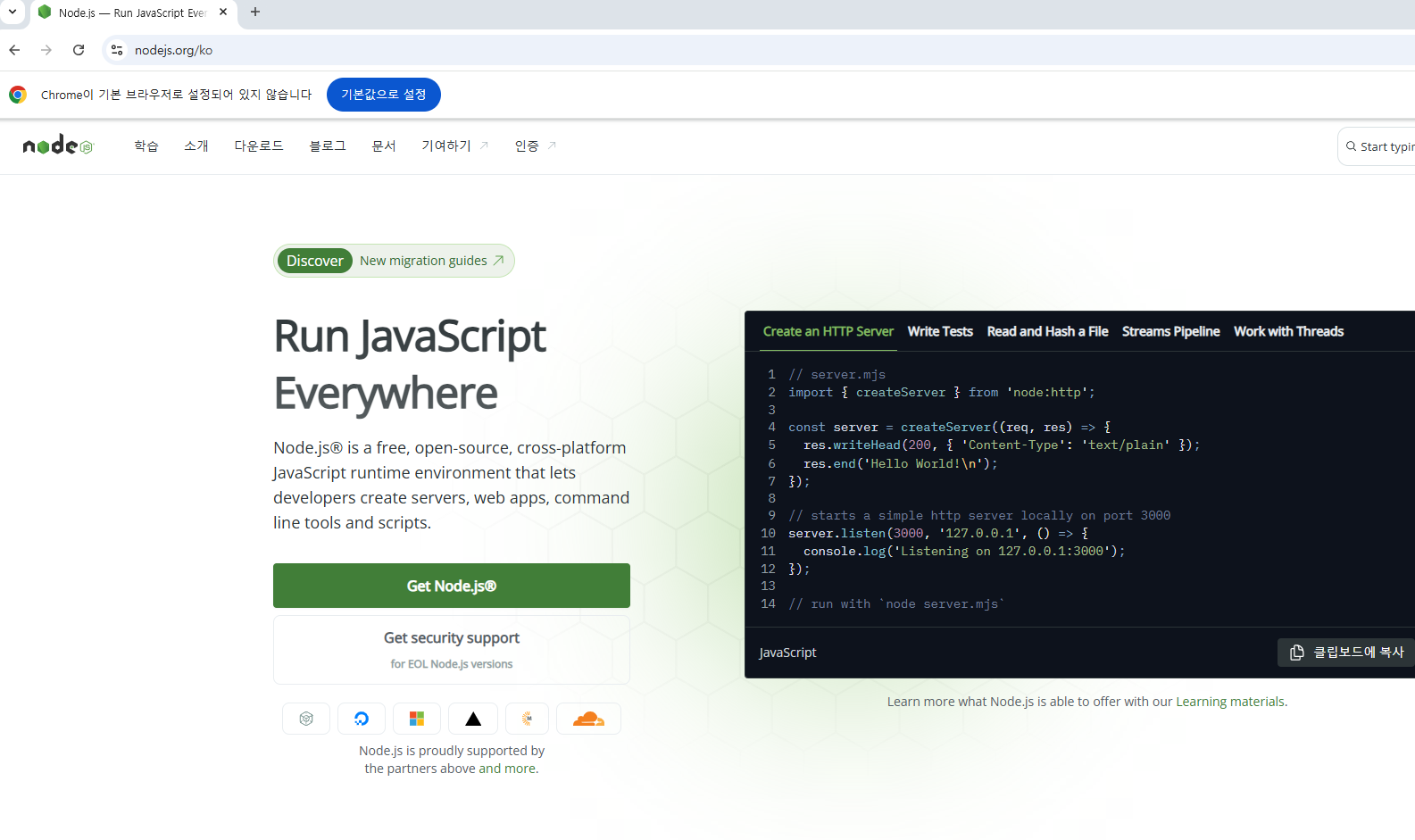1415x840 pixels.
Task: Click code line starting 'res.writeHead(200'
Action: coord(1002,445)
